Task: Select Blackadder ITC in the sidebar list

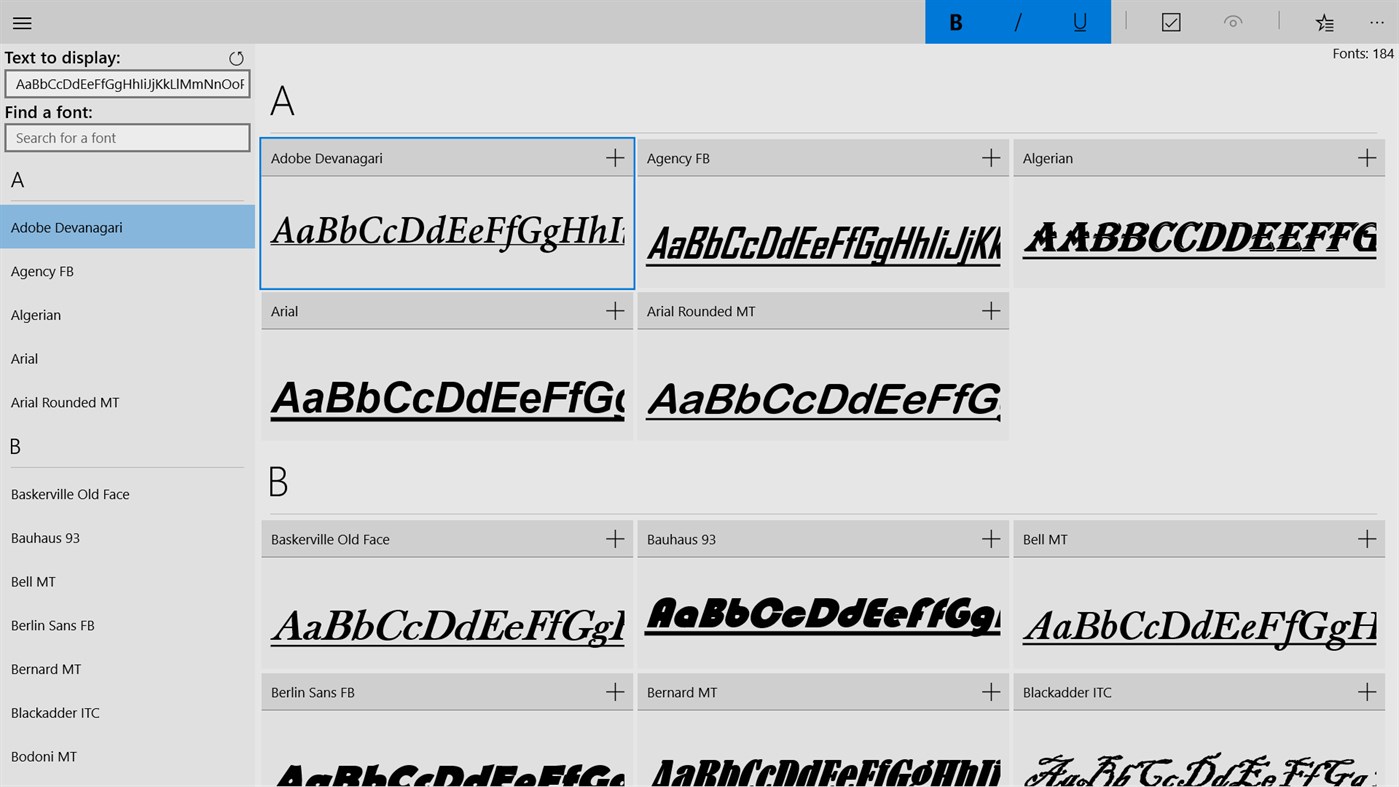Action: point(127,713)
